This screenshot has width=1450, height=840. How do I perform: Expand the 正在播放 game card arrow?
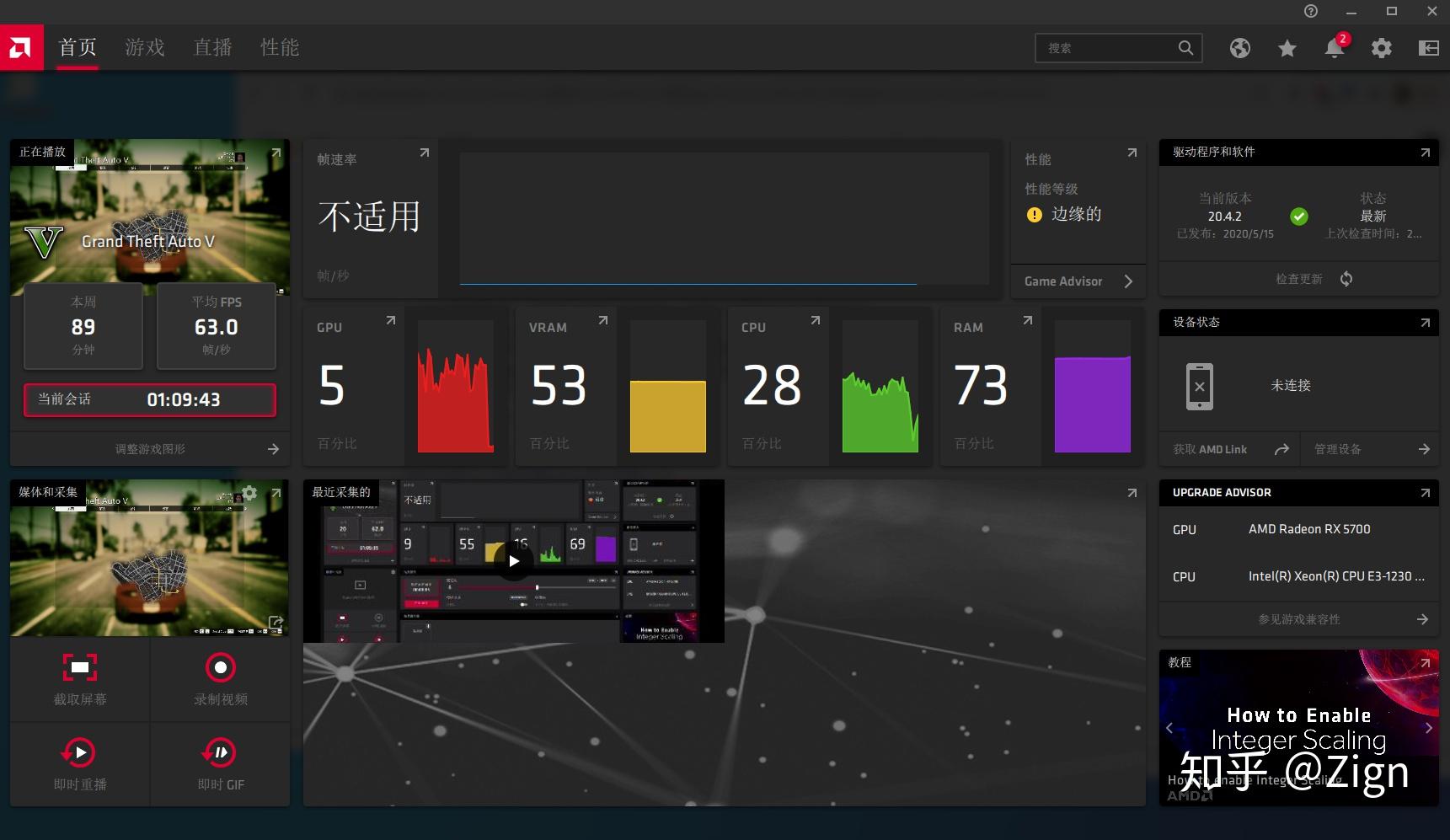[276, 152]
